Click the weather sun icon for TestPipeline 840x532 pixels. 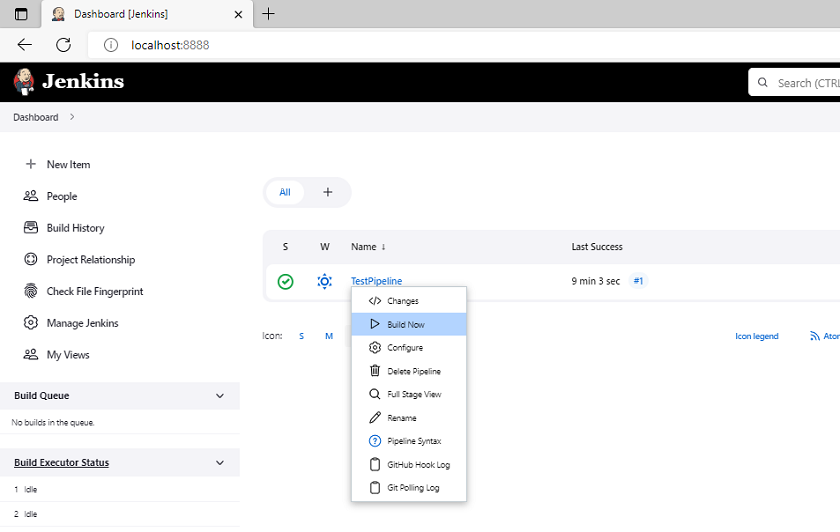(x=324, y=281)
